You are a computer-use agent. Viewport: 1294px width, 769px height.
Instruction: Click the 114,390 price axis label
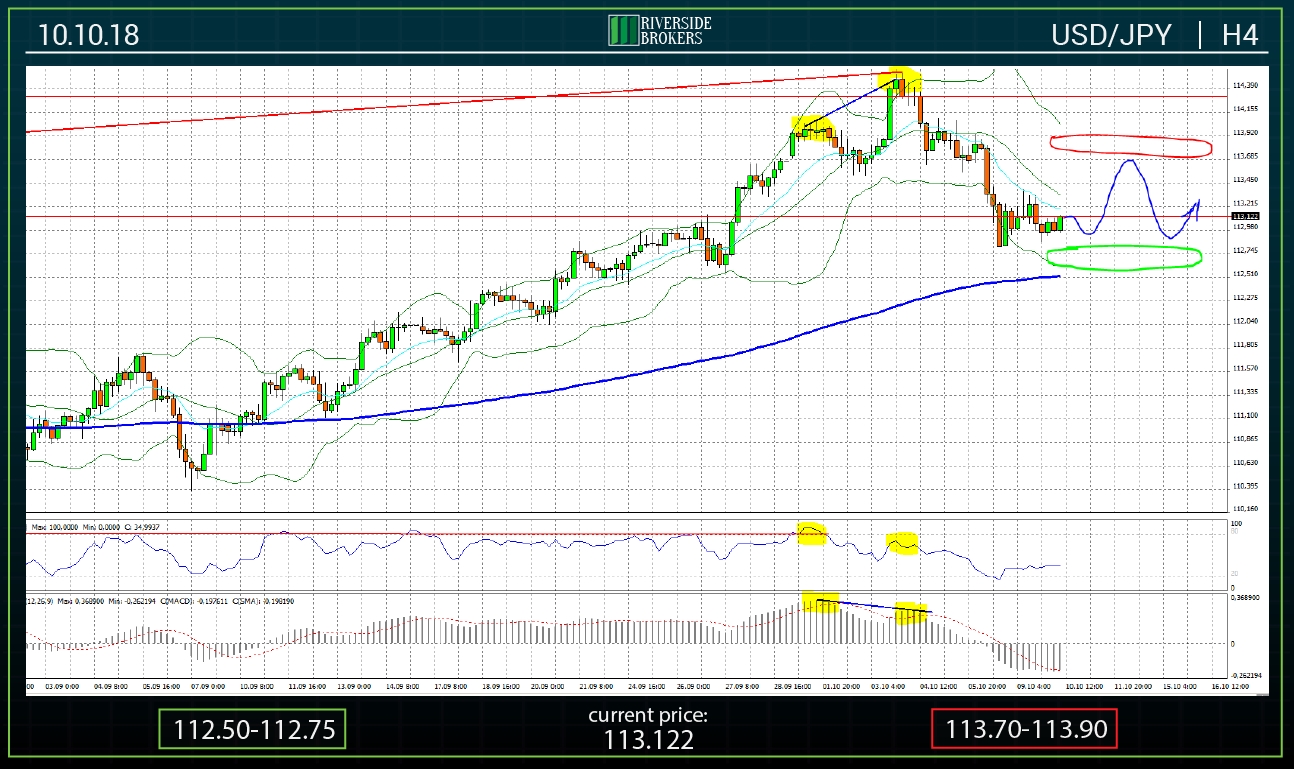click(x=1245, y=85)
